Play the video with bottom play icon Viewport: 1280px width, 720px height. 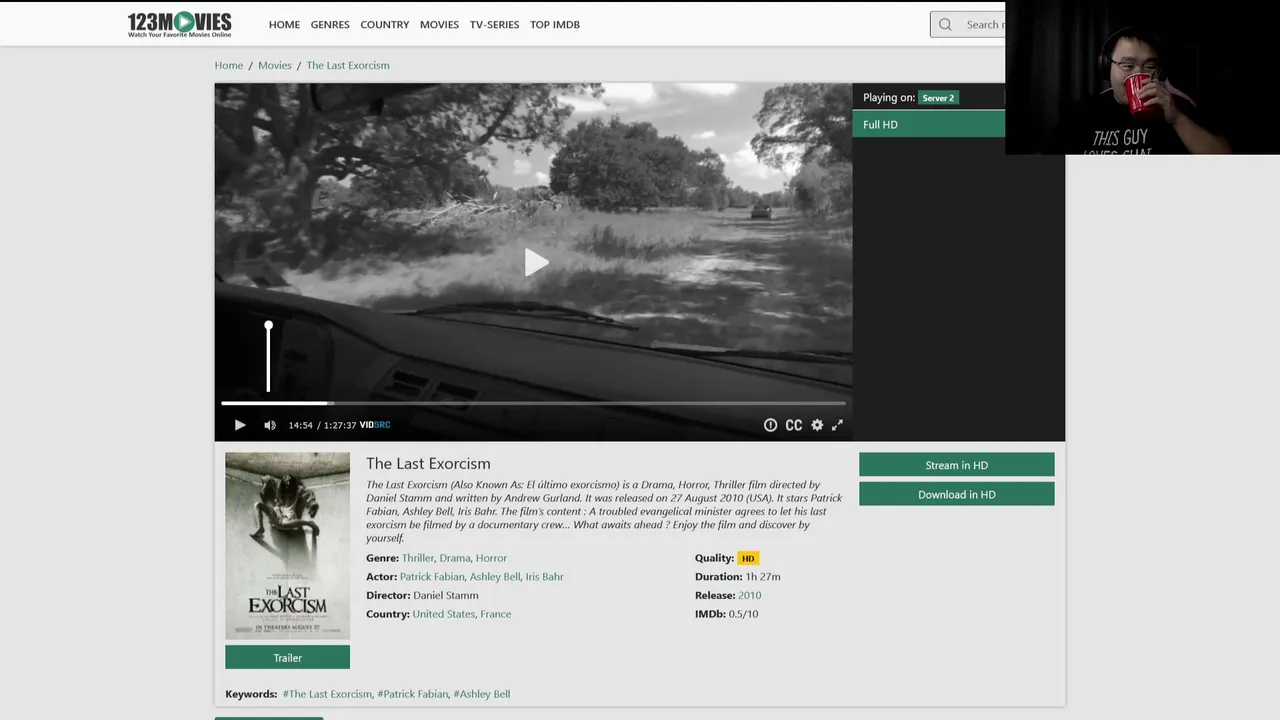240,425
